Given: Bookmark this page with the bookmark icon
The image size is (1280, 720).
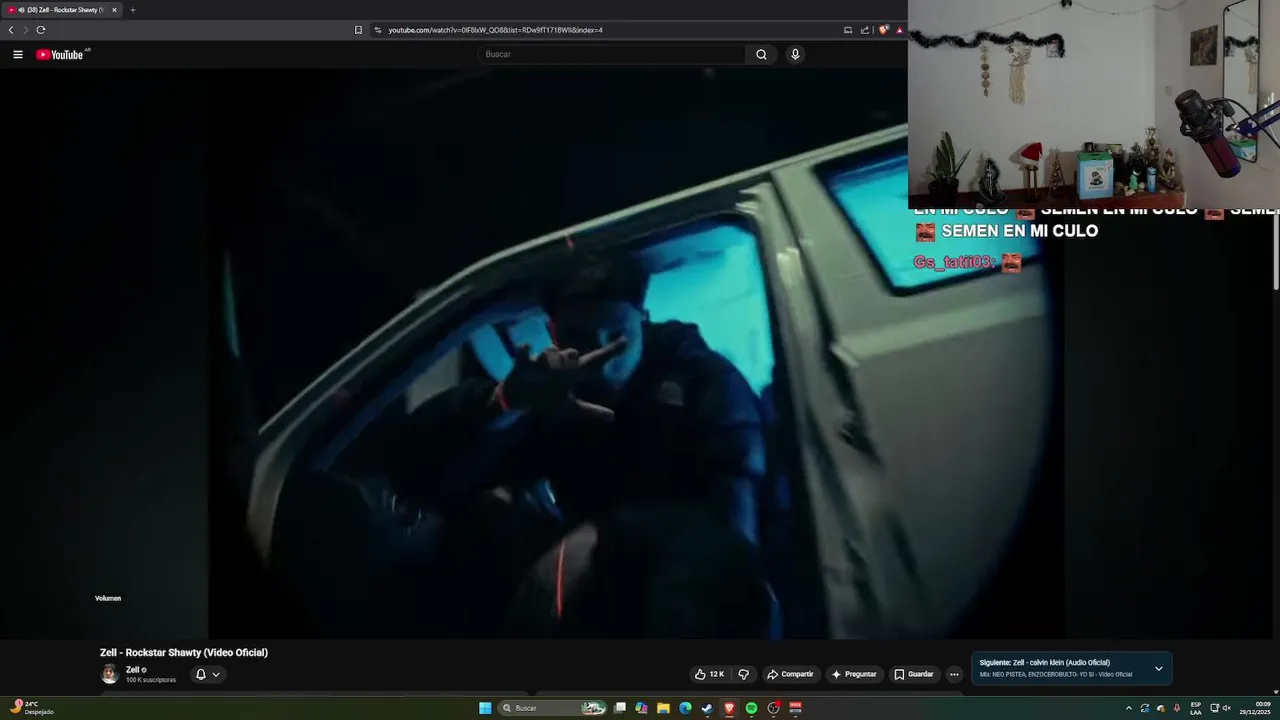Looking at the screenshot, I should 358,30.
